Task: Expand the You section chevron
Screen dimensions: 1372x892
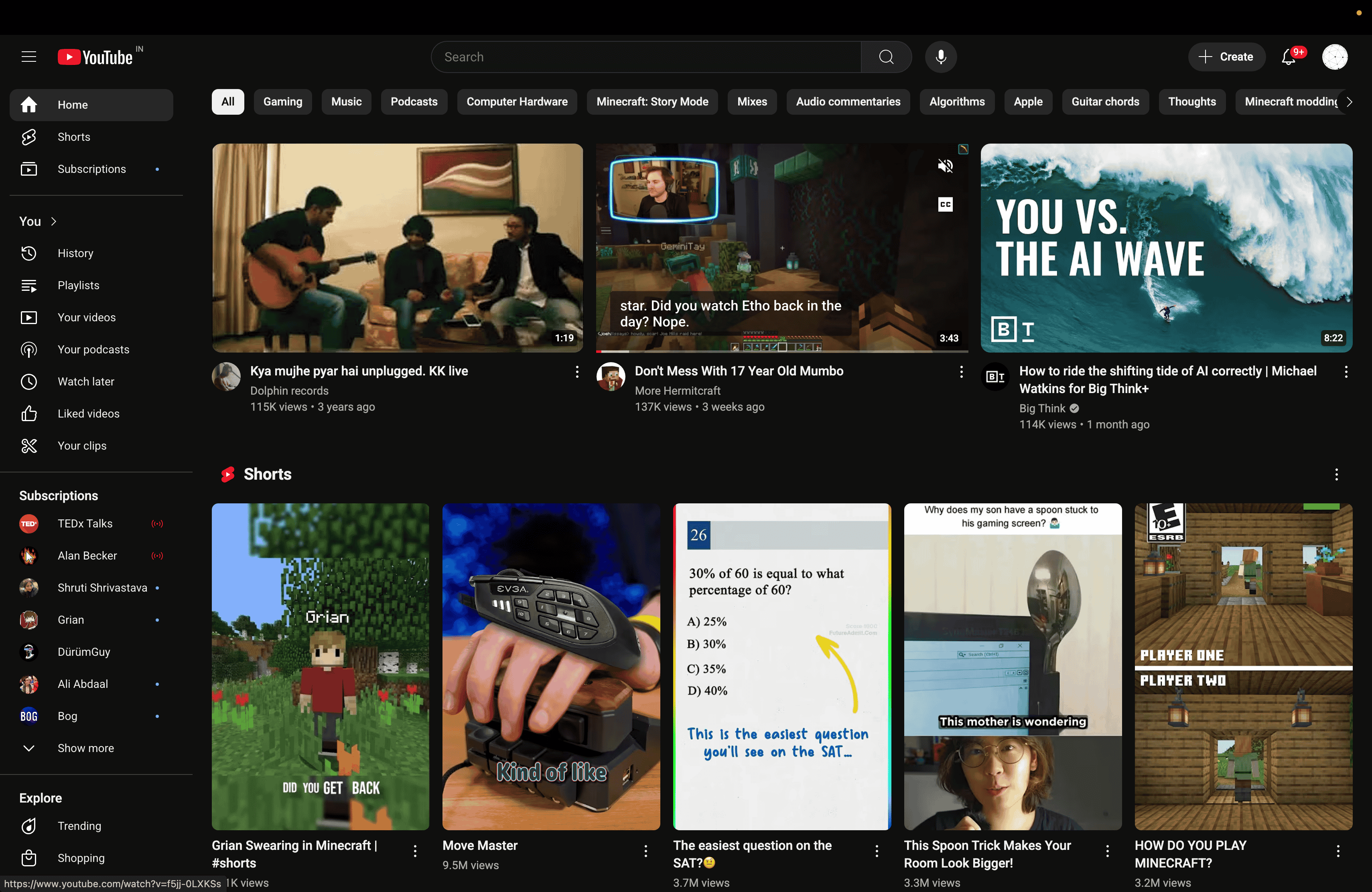Action: [54, 221]
